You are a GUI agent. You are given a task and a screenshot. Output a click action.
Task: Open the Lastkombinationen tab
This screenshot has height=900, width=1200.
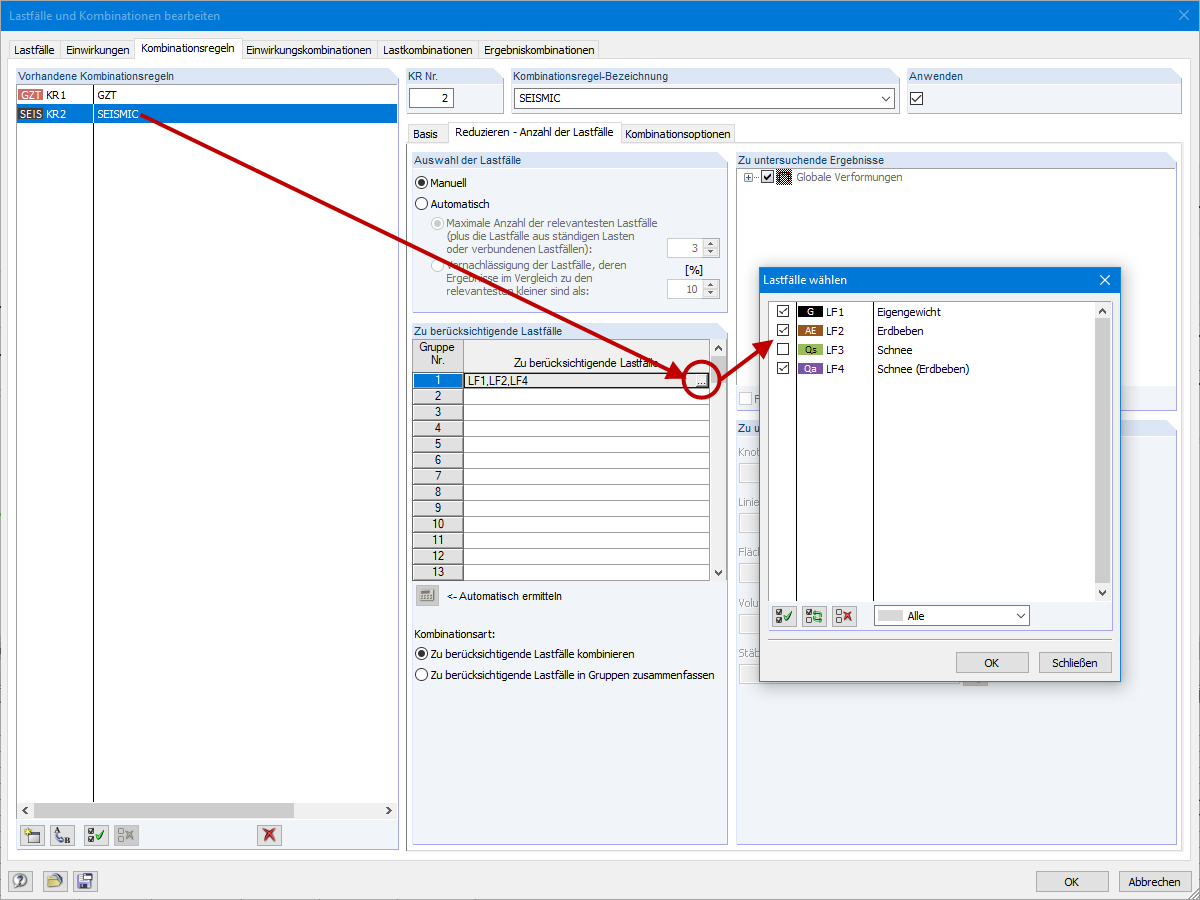click(428, 49)
